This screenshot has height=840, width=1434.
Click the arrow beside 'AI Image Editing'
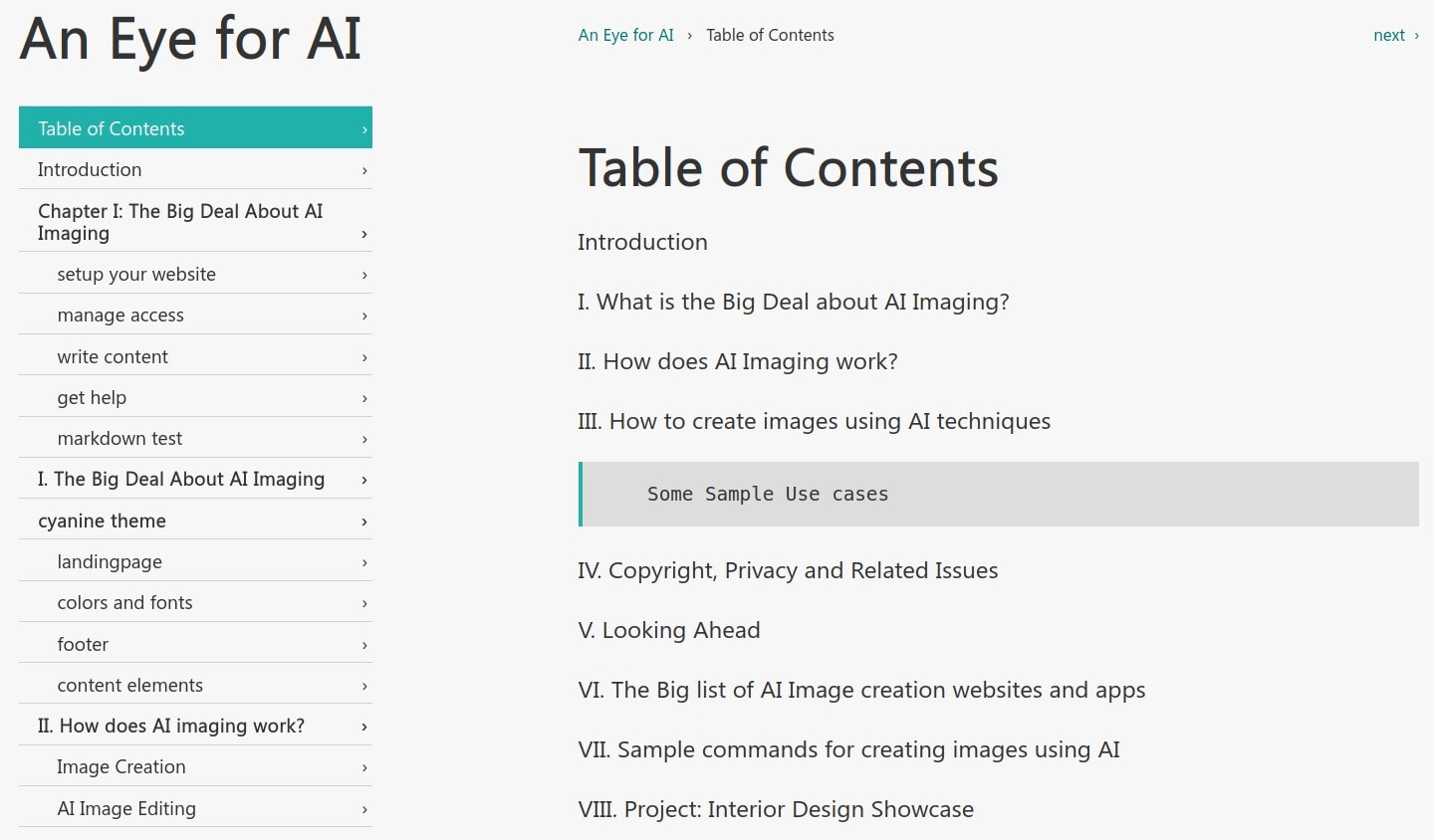[364, 809]
